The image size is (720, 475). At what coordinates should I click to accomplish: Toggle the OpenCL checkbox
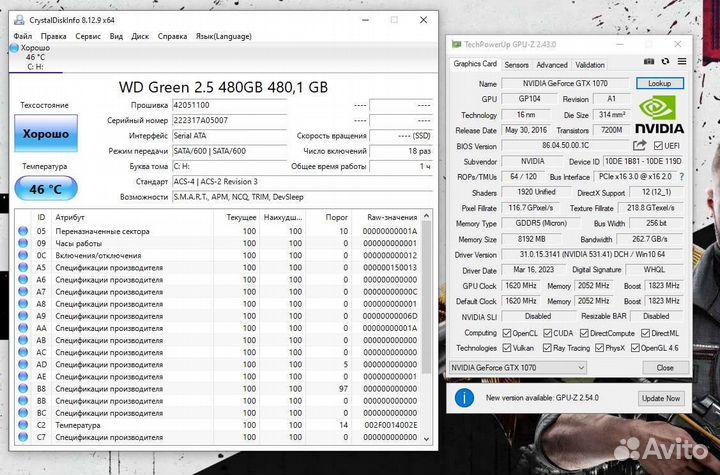[x=507, y=333]
